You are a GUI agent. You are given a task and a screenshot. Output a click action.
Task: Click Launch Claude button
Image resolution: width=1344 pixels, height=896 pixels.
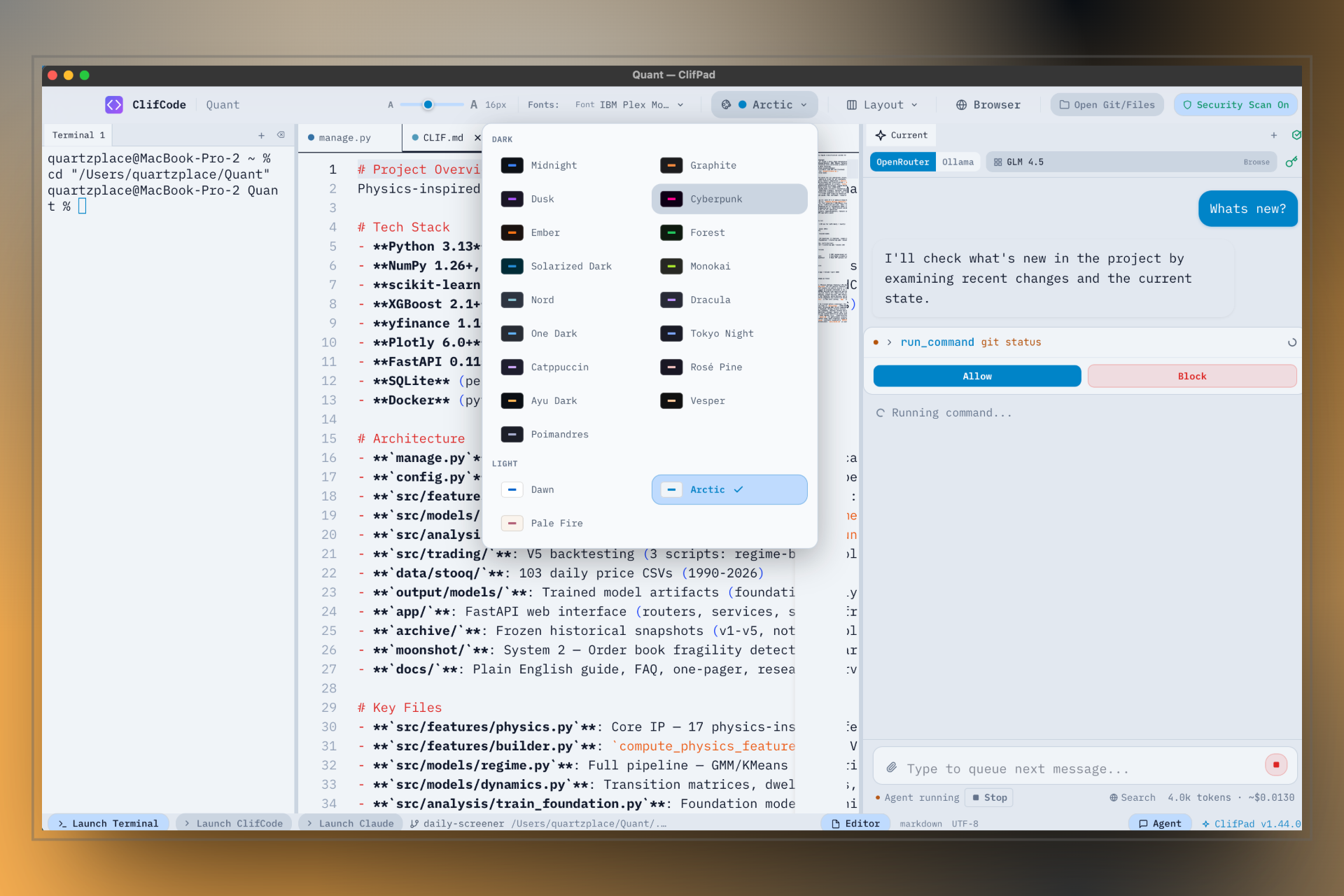click(351, 823)
